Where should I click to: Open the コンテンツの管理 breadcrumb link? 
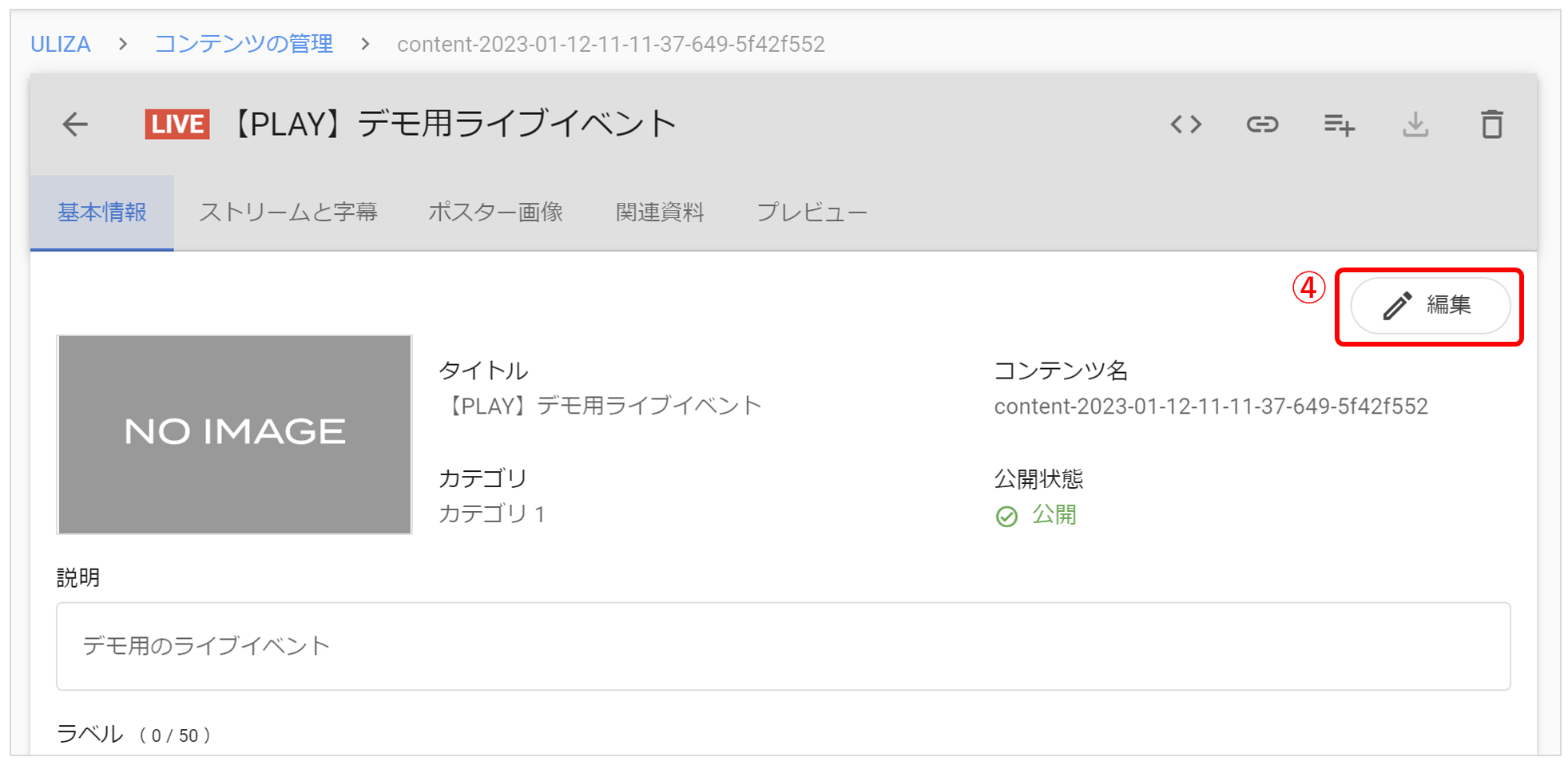[x=244, y=44]
